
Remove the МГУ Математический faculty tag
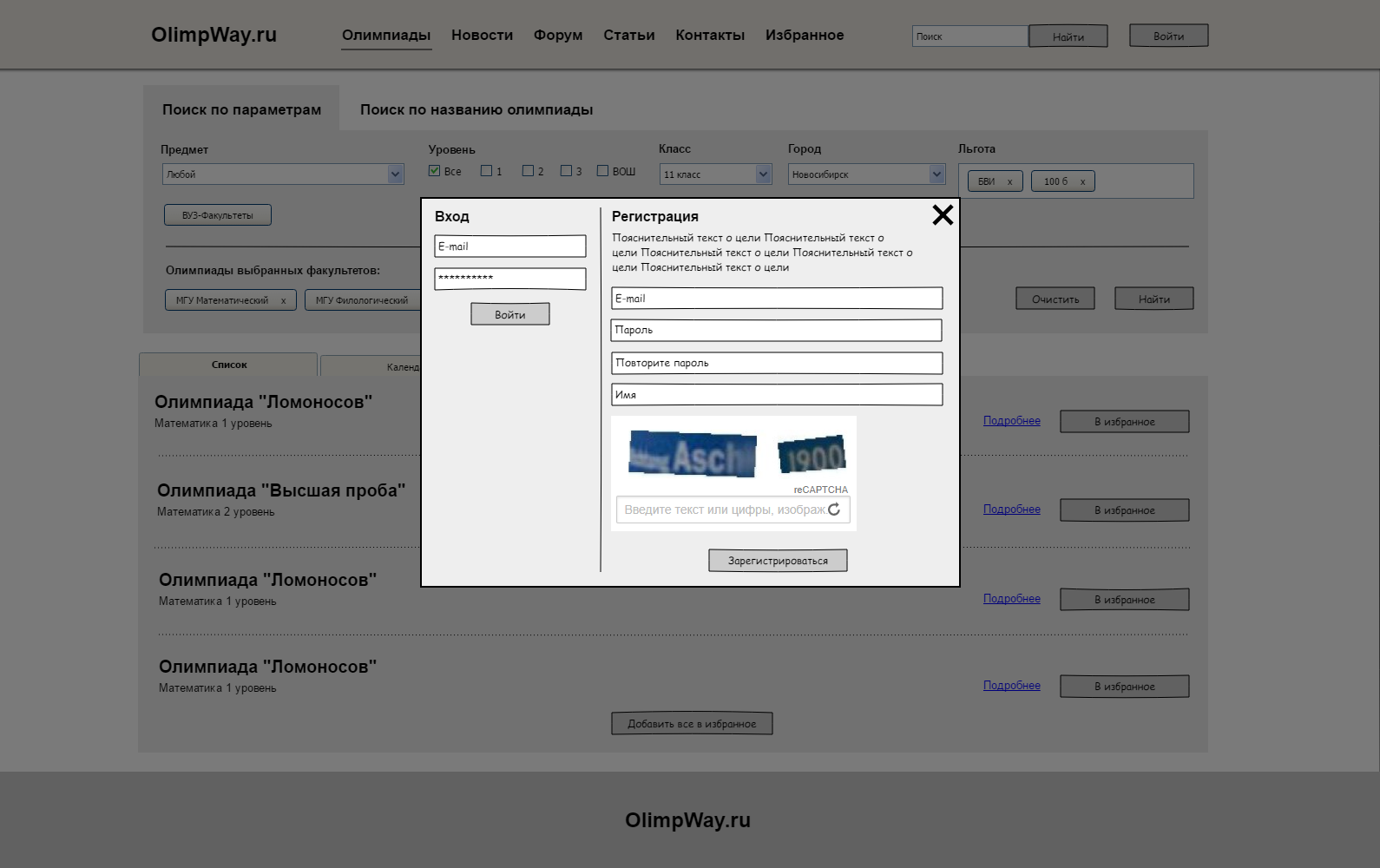(283, 301)
